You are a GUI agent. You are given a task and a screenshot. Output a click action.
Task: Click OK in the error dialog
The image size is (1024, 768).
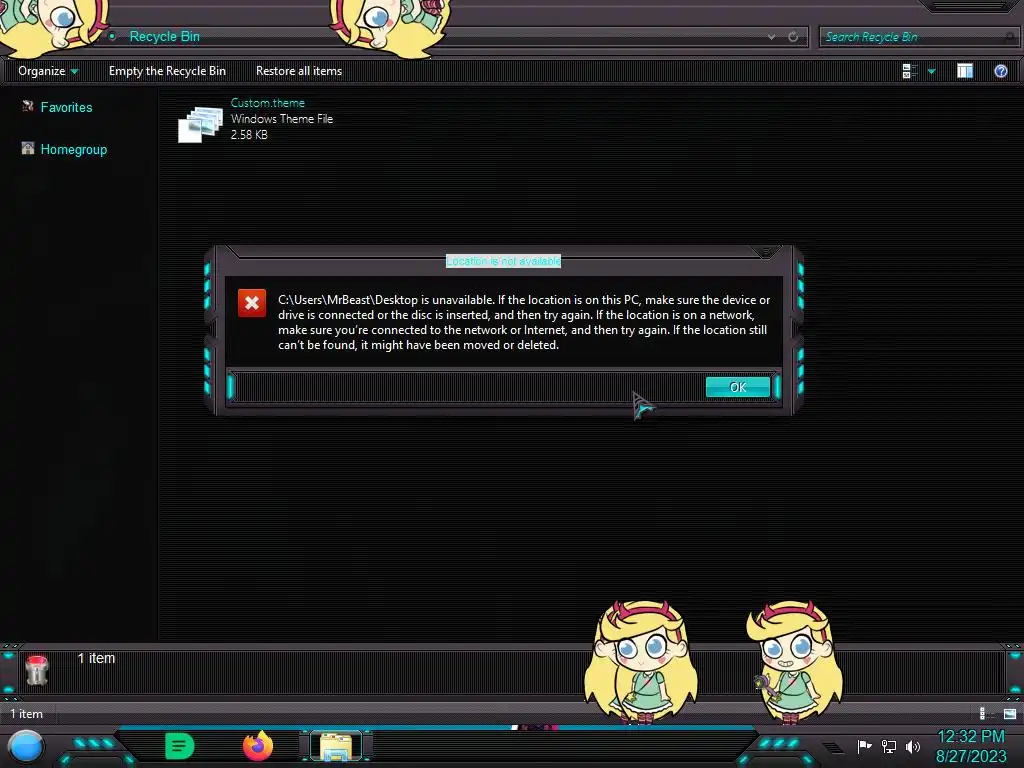(x=737, y=387)
